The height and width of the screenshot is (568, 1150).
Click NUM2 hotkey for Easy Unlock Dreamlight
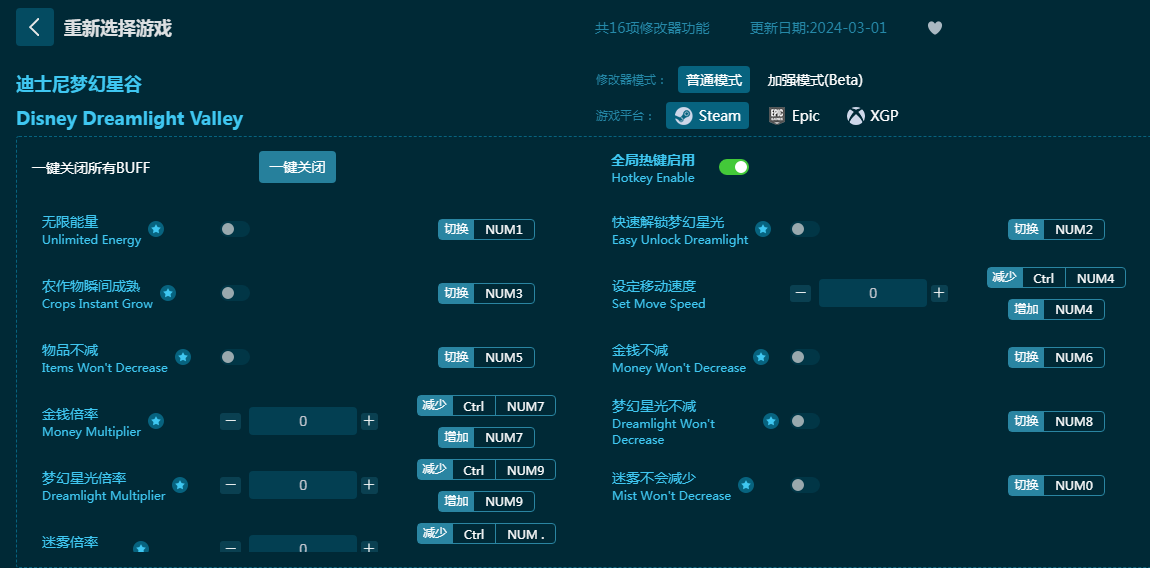(x=1056, y=230)
